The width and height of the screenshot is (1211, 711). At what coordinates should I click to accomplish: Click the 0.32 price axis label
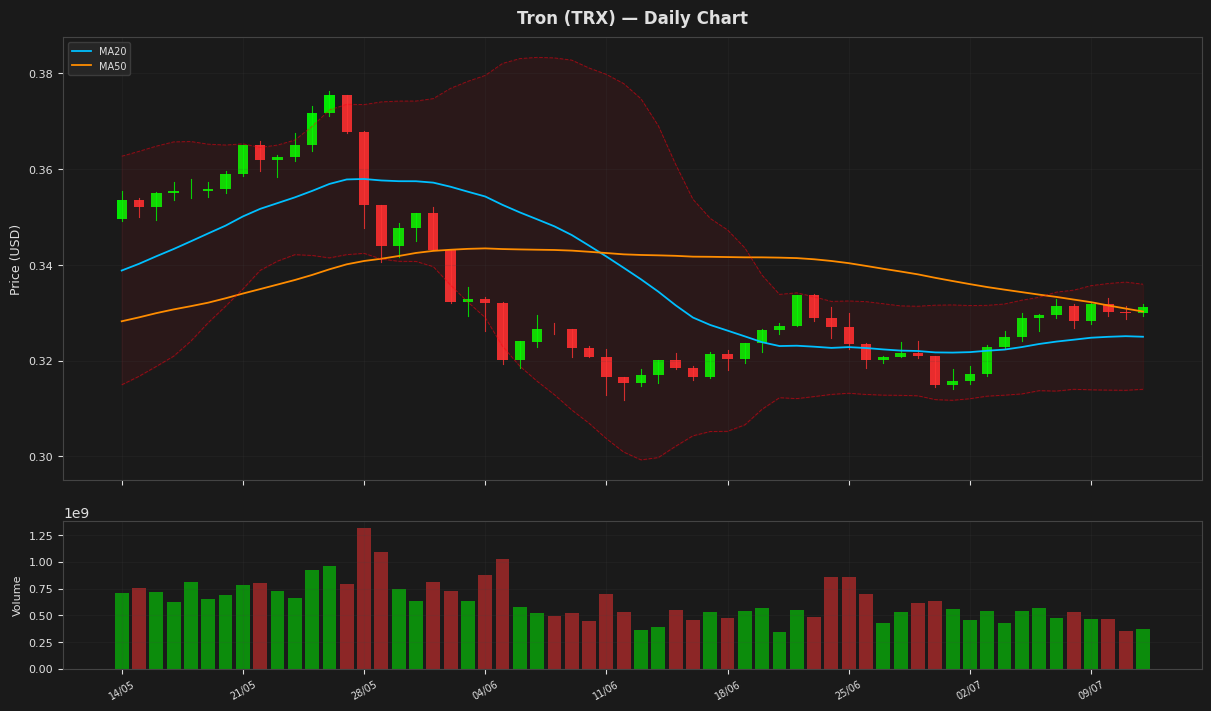point(41,361)
